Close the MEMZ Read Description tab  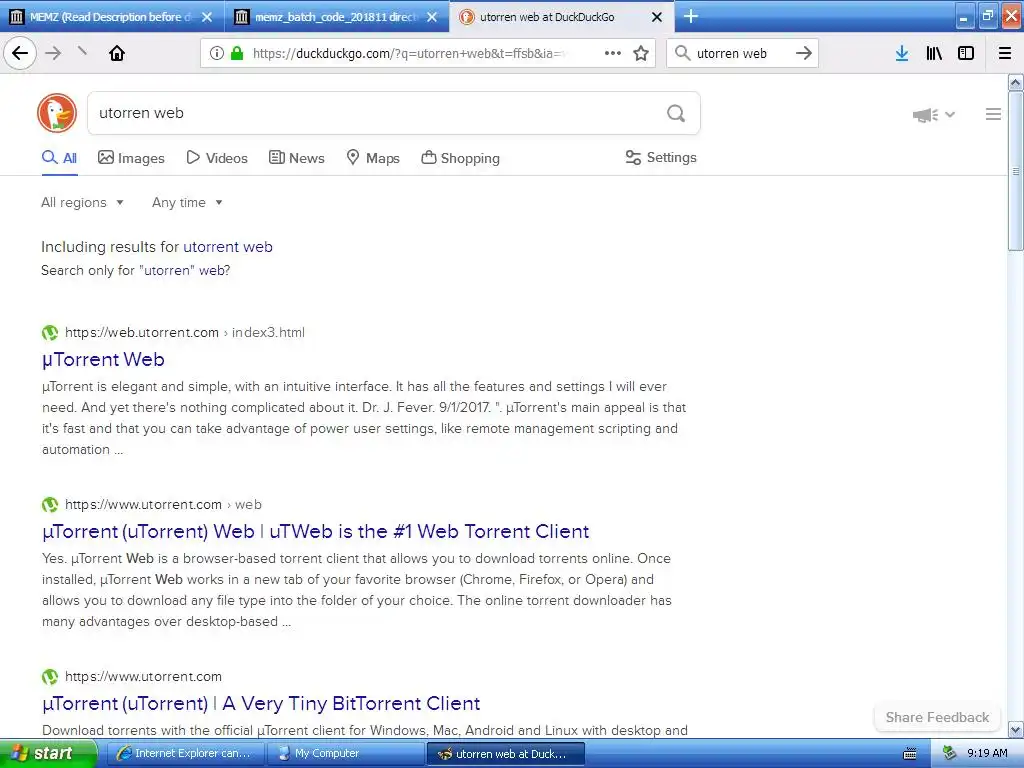(x=207, y=17)
